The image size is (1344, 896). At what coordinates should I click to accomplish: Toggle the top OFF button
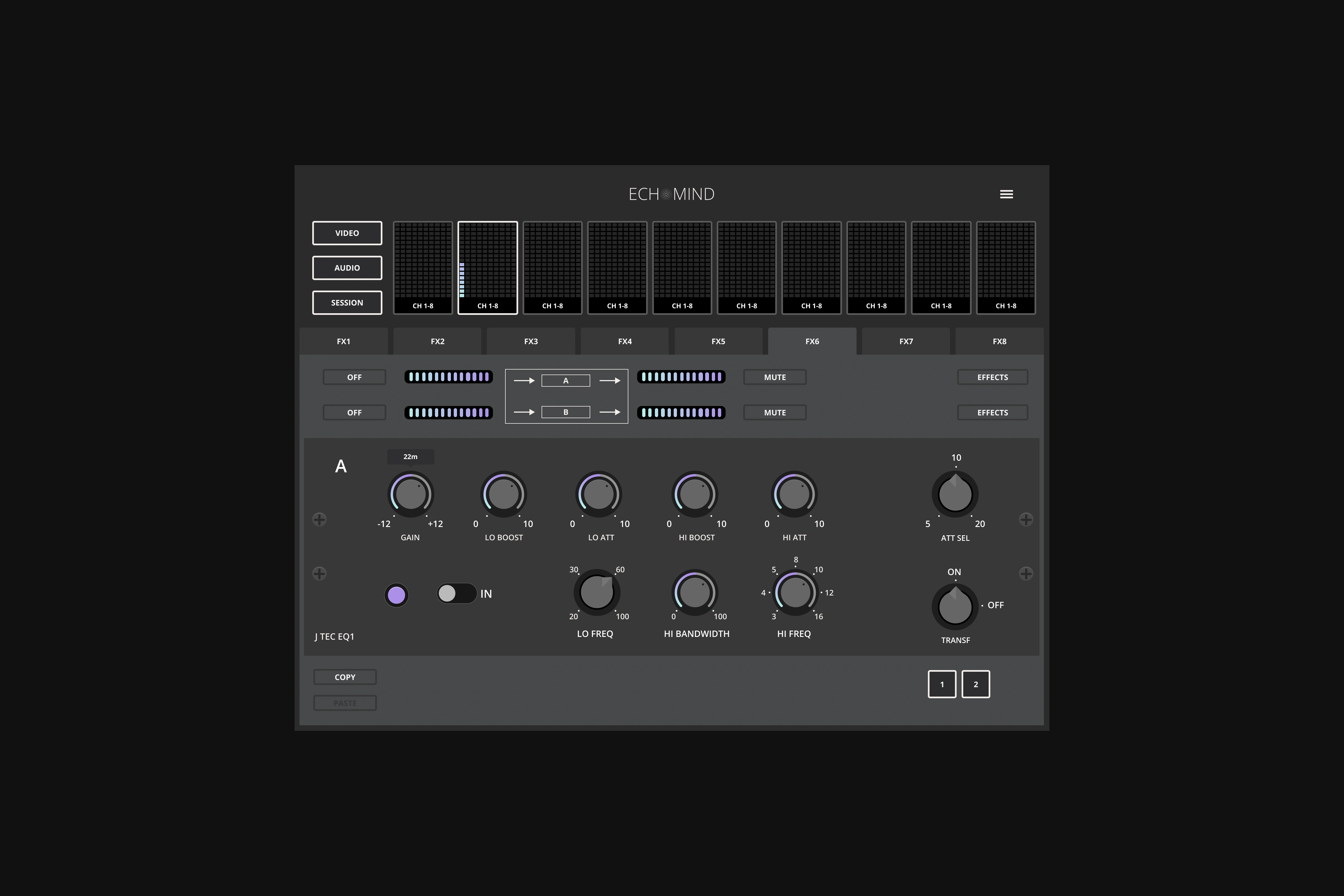click(355, 377)
